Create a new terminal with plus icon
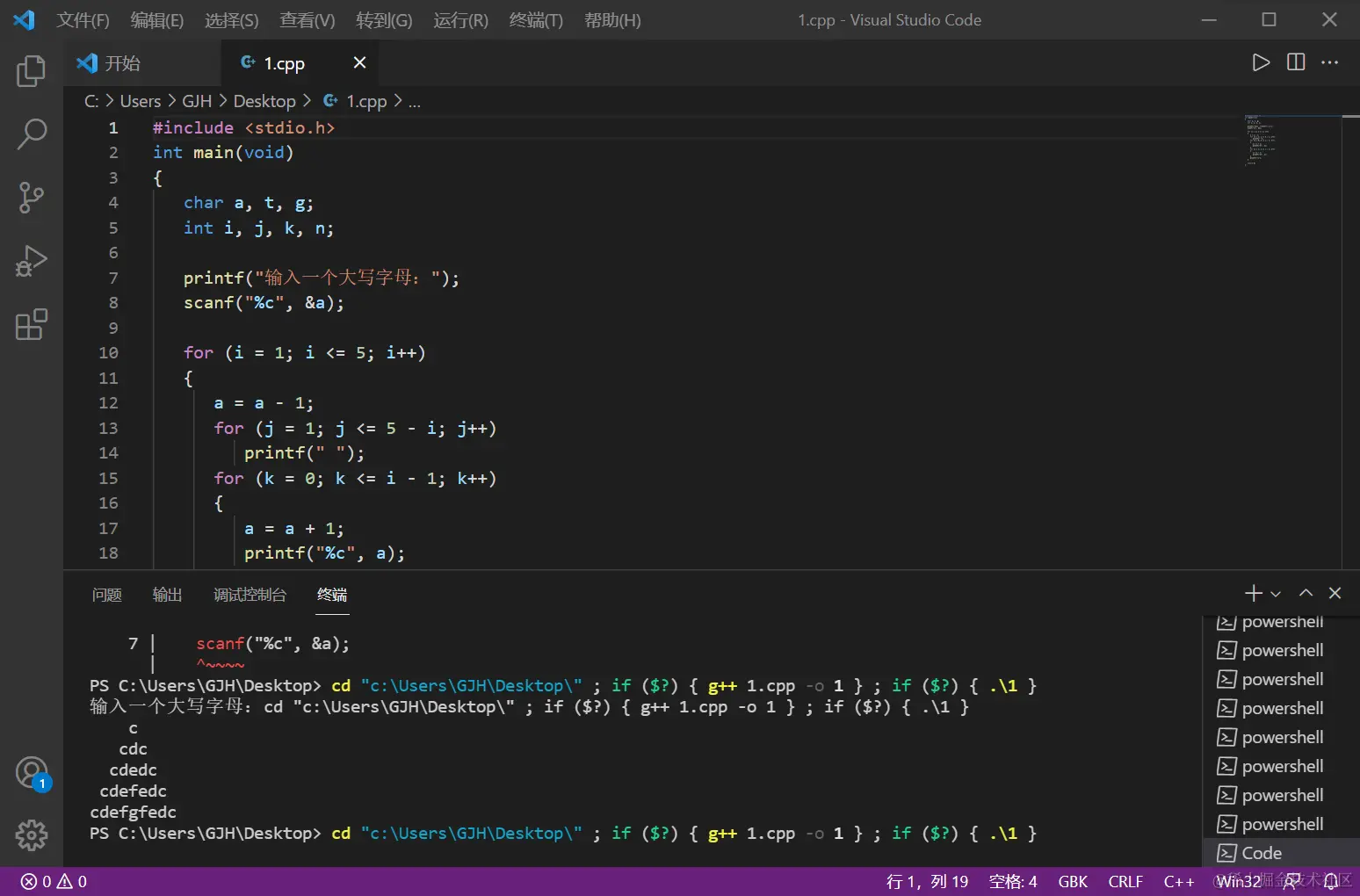 pyautogui.click(x=1253, y=594)
